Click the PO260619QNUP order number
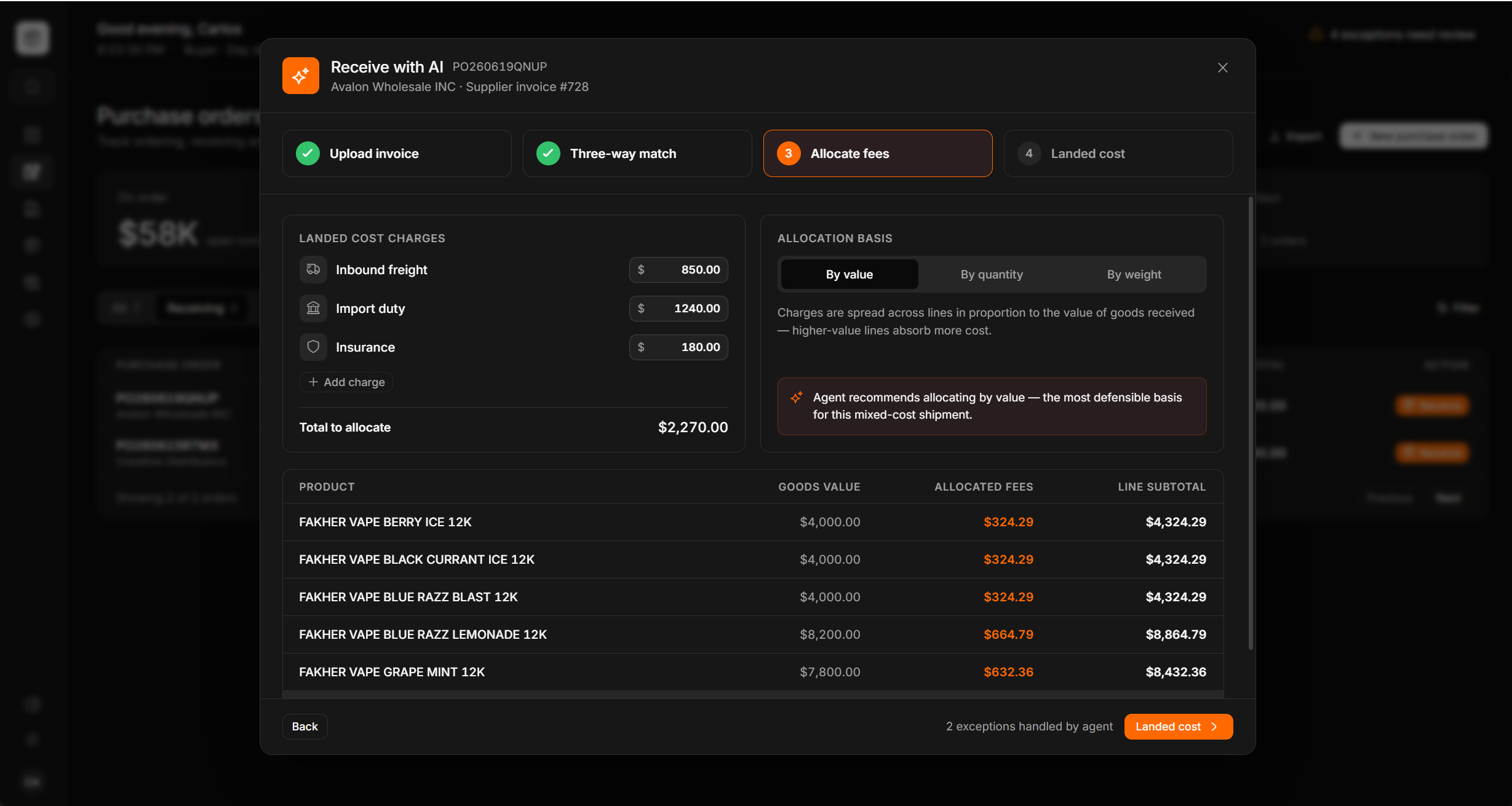The width and height of the screenshot is (1512, 806). point(499,66)
